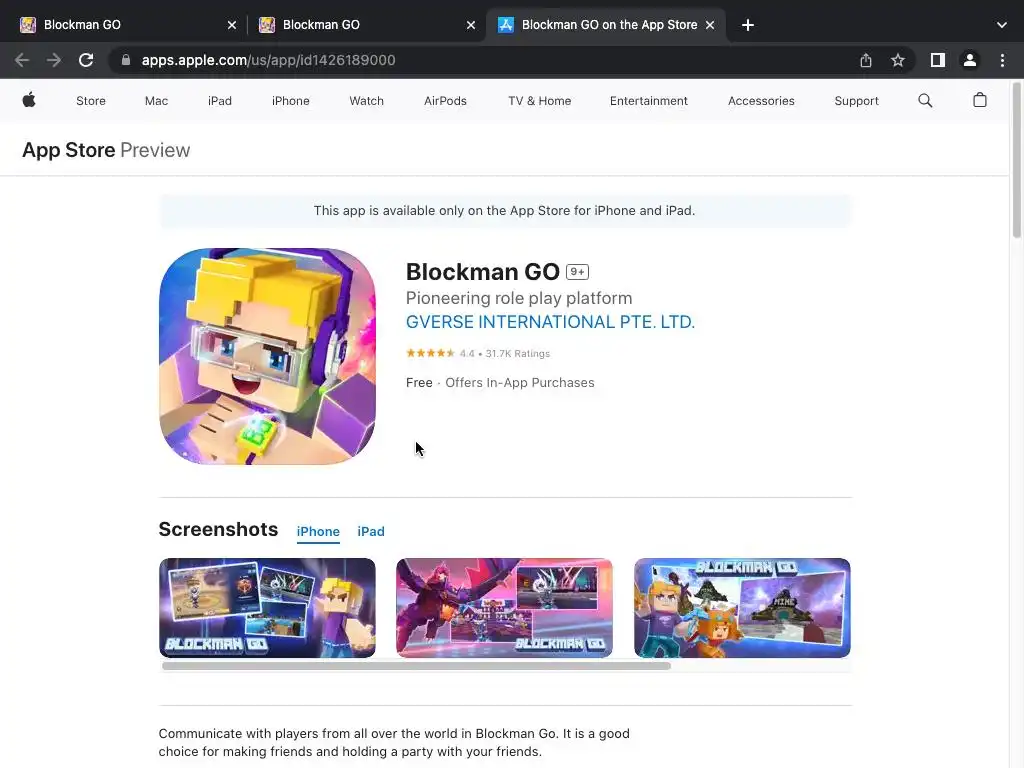Click the page vertical scrollbar
The image size is (1024, 768).
[1017, 161]
